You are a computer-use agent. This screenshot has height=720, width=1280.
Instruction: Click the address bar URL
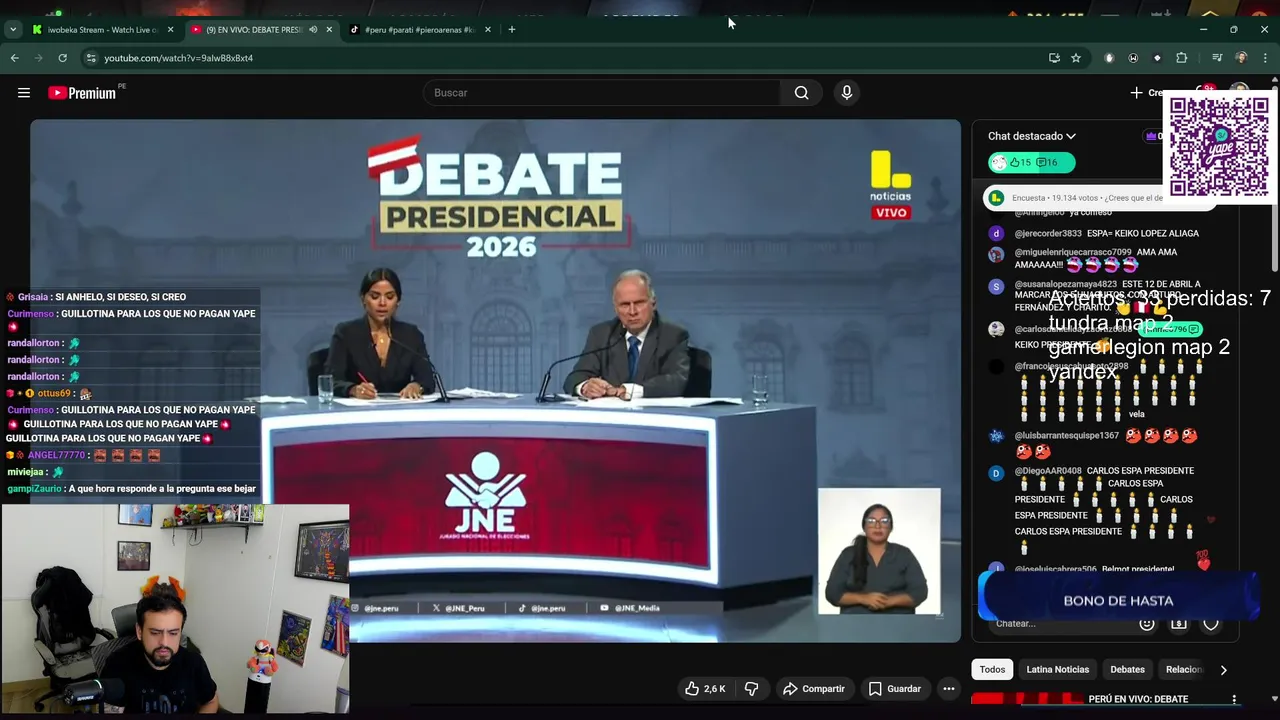(178, 58)
